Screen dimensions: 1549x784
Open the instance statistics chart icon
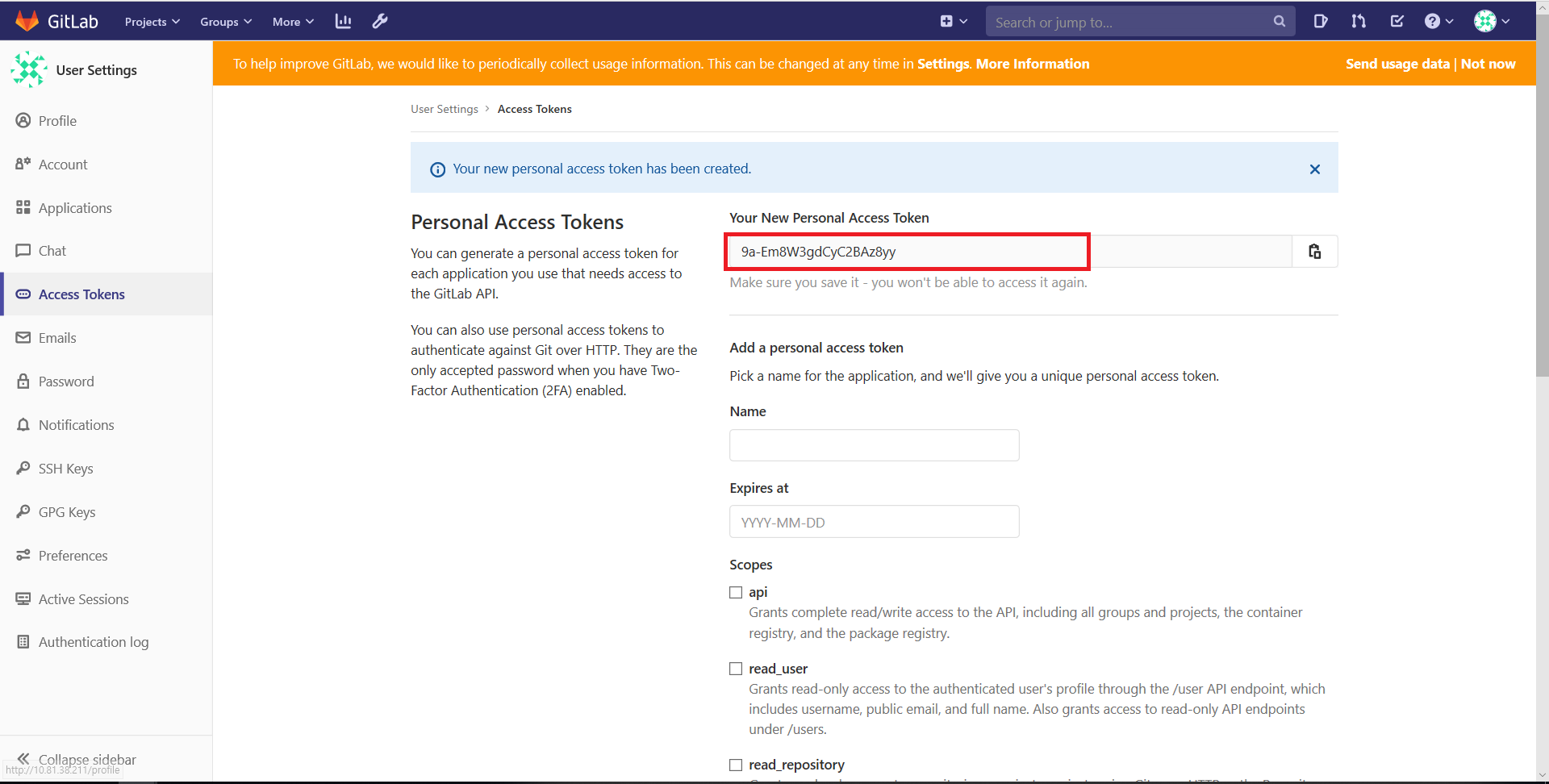[343, 21]
